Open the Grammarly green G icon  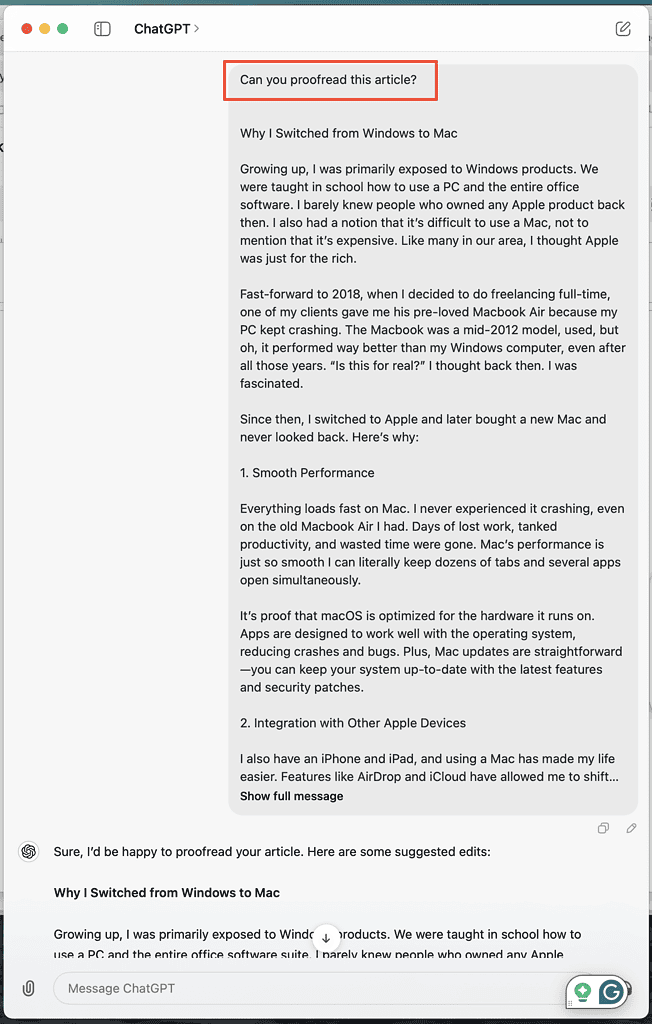(611, 992)
